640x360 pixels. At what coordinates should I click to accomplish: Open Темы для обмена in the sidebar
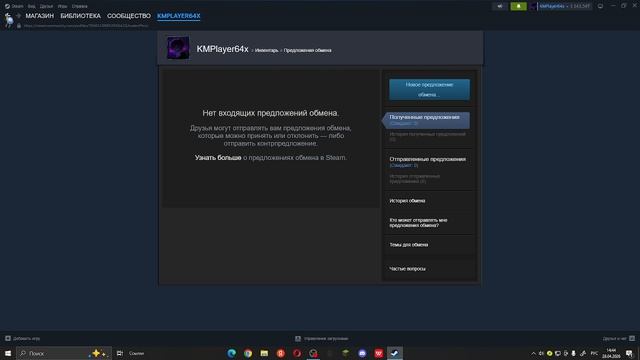[x=409, y=244]
